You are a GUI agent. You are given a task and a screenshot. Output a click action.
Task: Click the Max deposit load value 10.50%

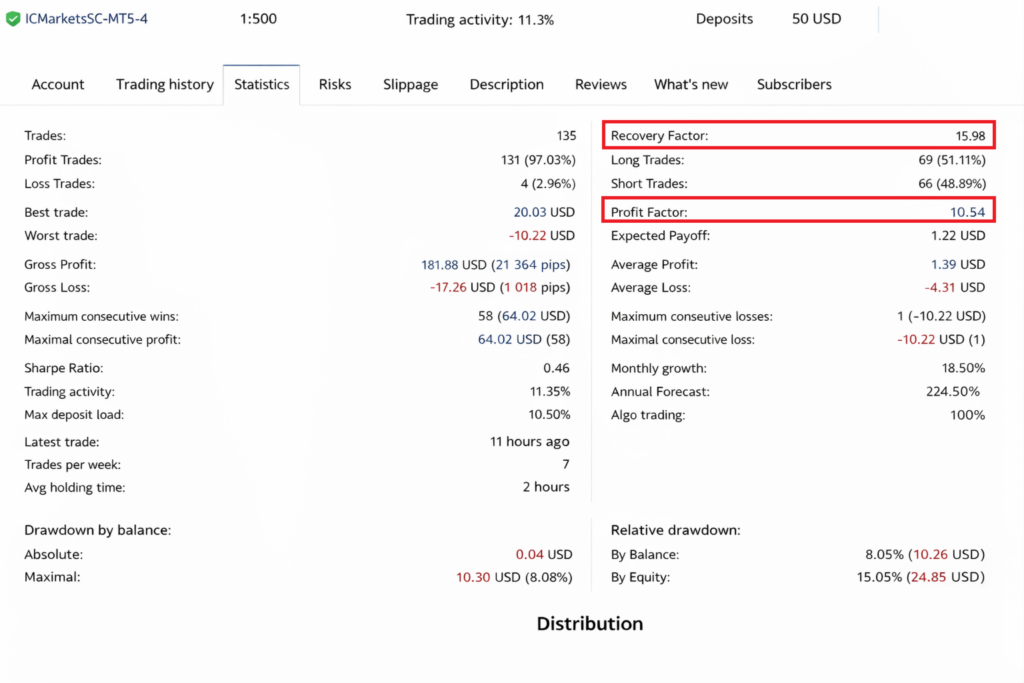pos(549,415)
